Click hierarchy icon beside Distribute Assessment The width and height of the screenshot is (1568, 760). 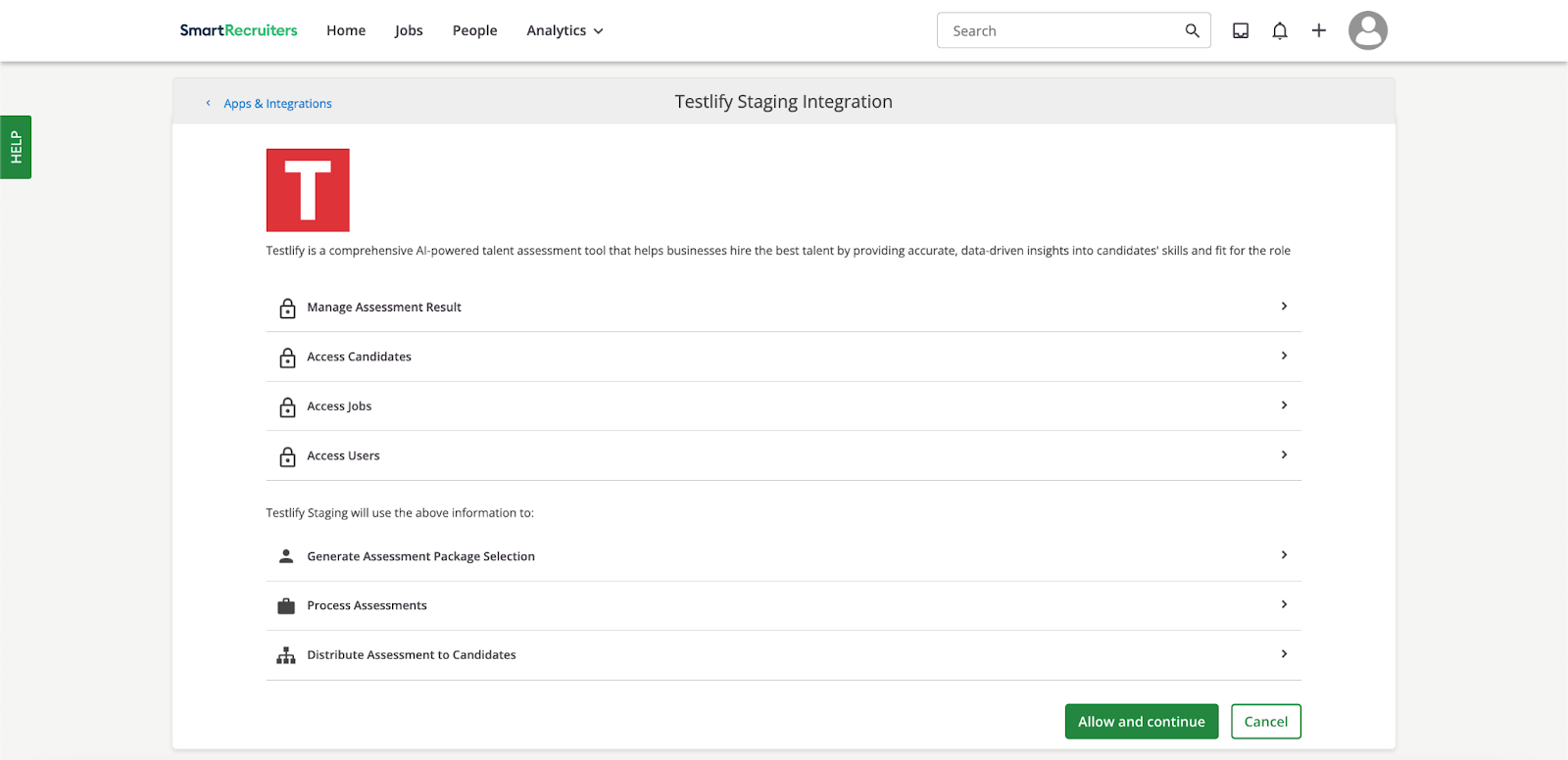286,655
